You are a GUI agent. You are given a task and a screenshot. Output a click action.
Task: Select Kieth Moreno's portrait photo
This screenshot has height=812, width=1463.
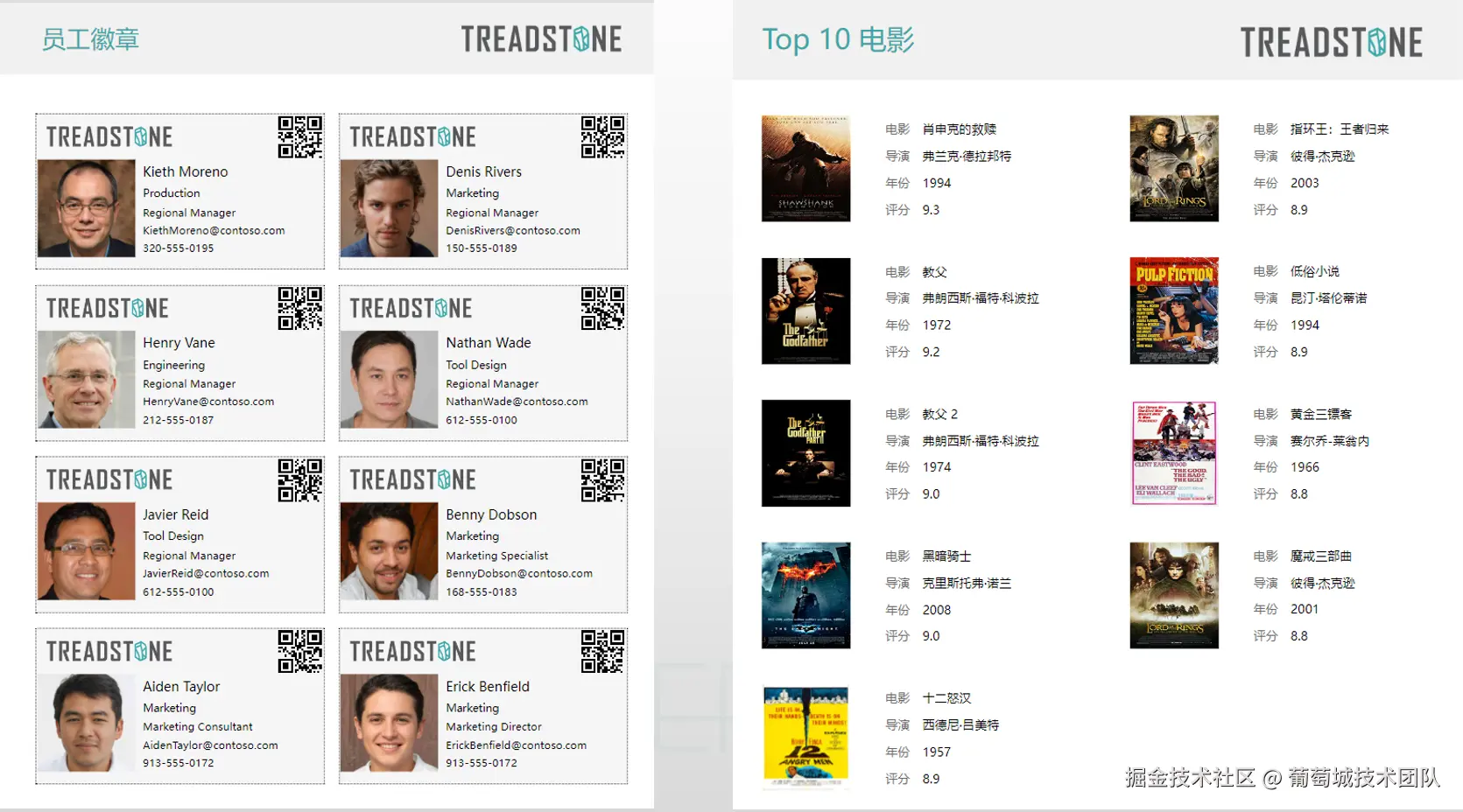(x=87, y=208)
